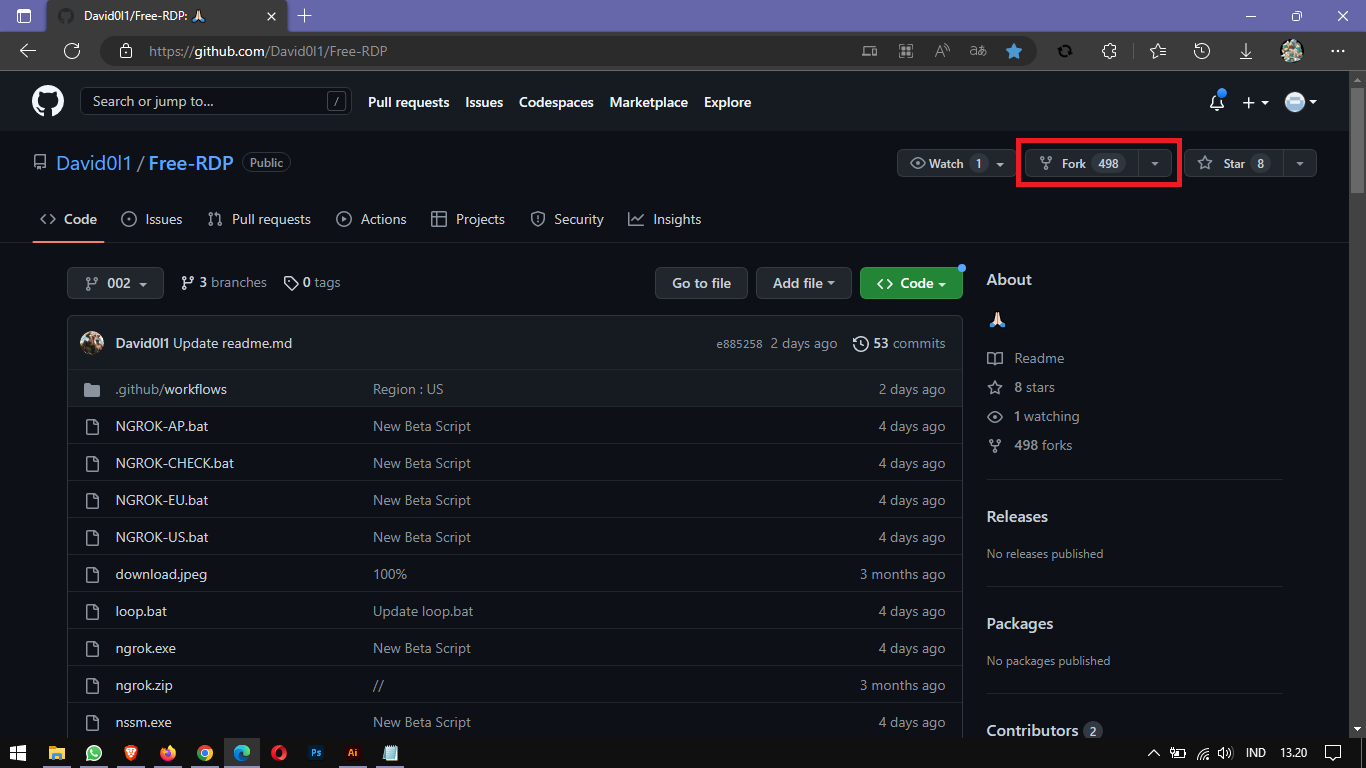The image size is (1366, 768).
Task: Click the GitHub Octocat logo
Action: pos(48,102)
